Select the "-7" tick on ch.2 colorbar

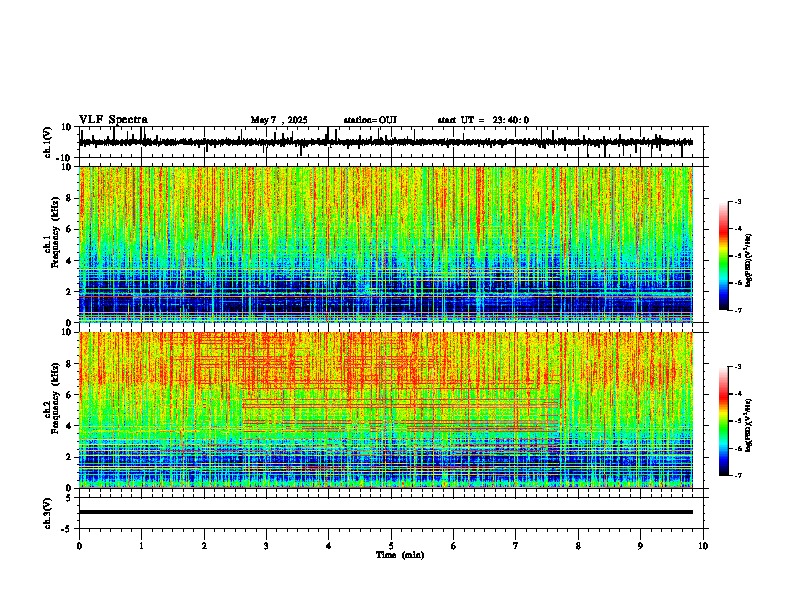(x=737, y=475)
